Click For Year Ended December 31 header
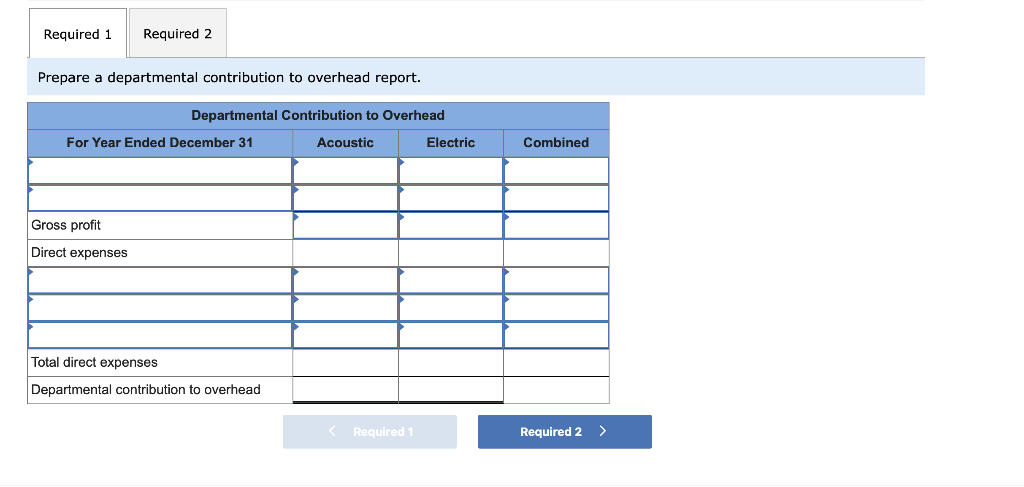 [159, 142]
